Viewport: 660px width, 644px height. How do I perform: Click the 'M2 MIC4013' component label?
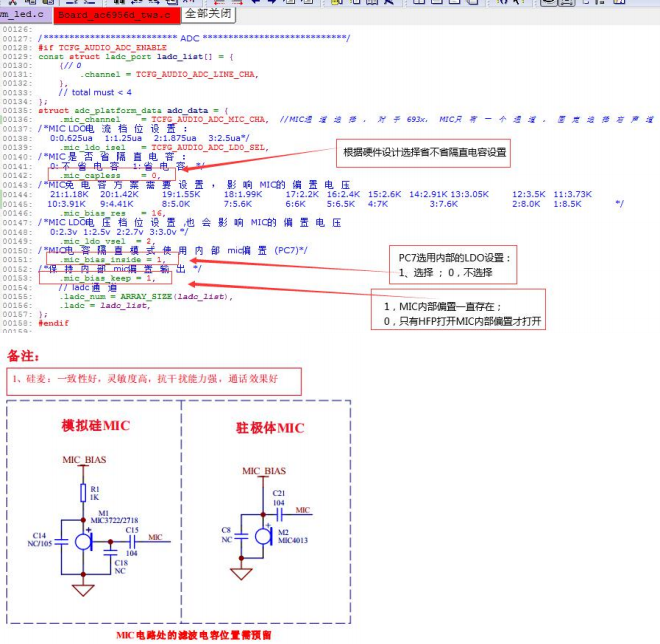coord(293,536)
